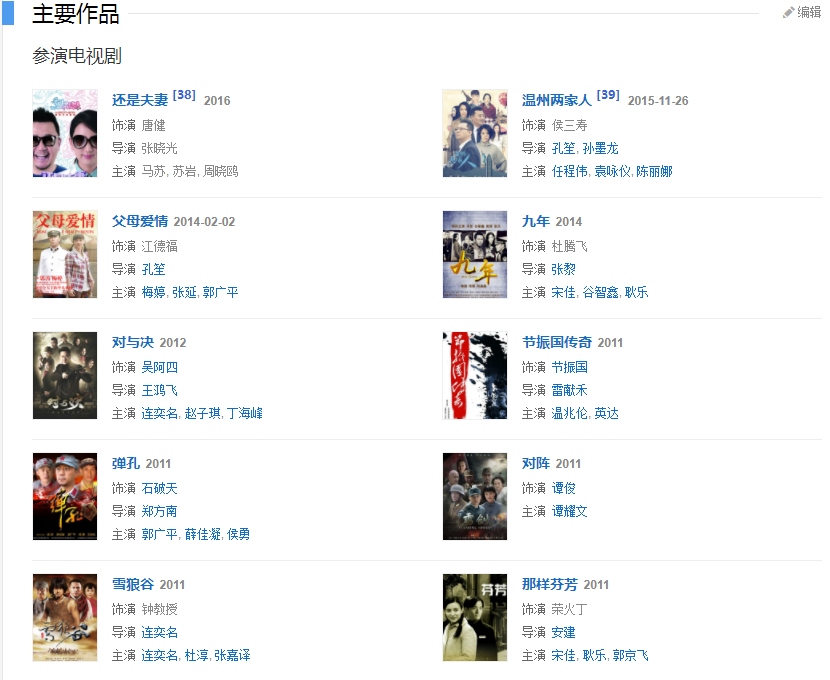830x680 pixels.
Task: Open the 对与决 title link
Action: coord(133,342)
